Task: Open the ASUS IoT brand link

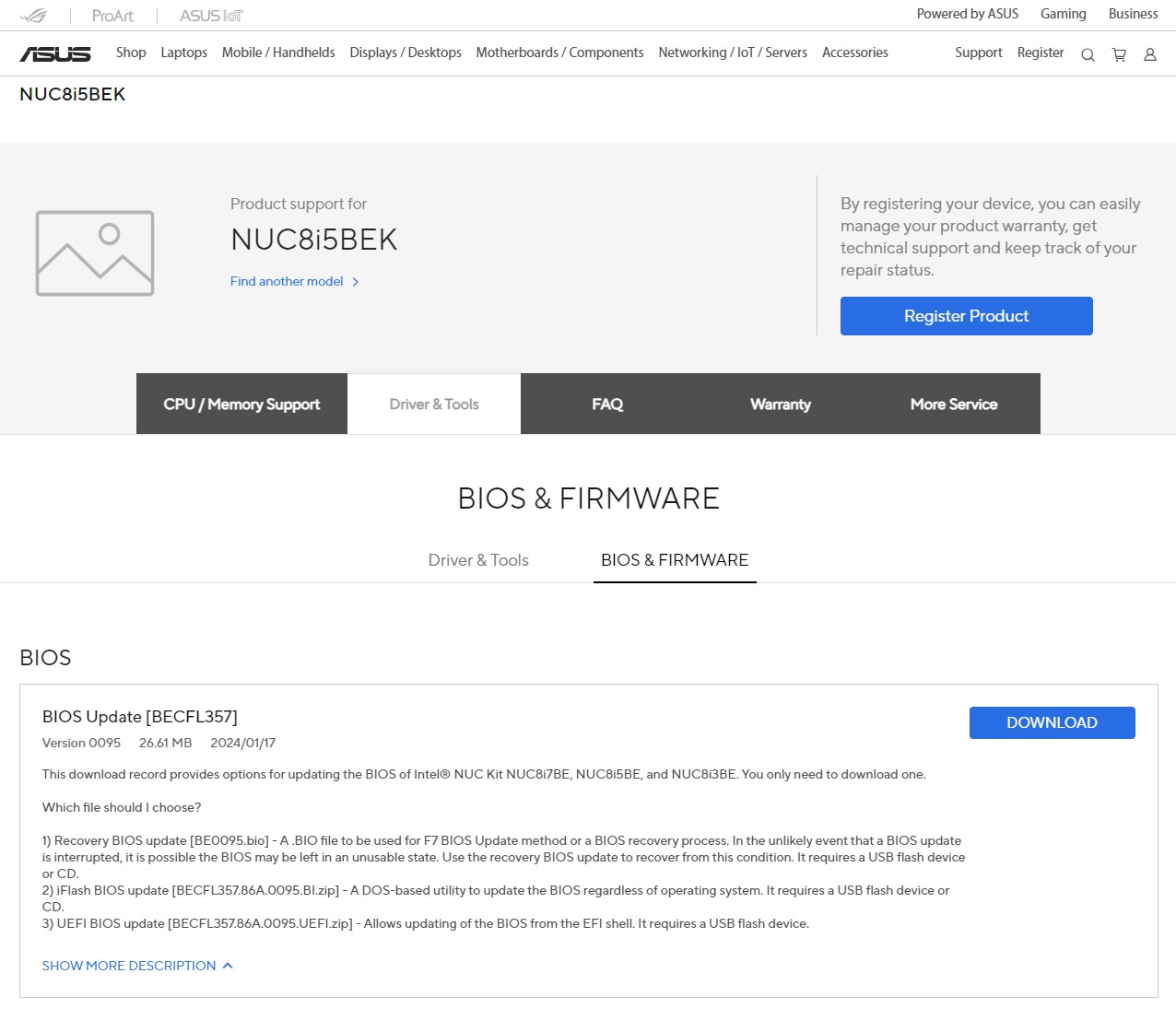Action: tap(211, 16)
